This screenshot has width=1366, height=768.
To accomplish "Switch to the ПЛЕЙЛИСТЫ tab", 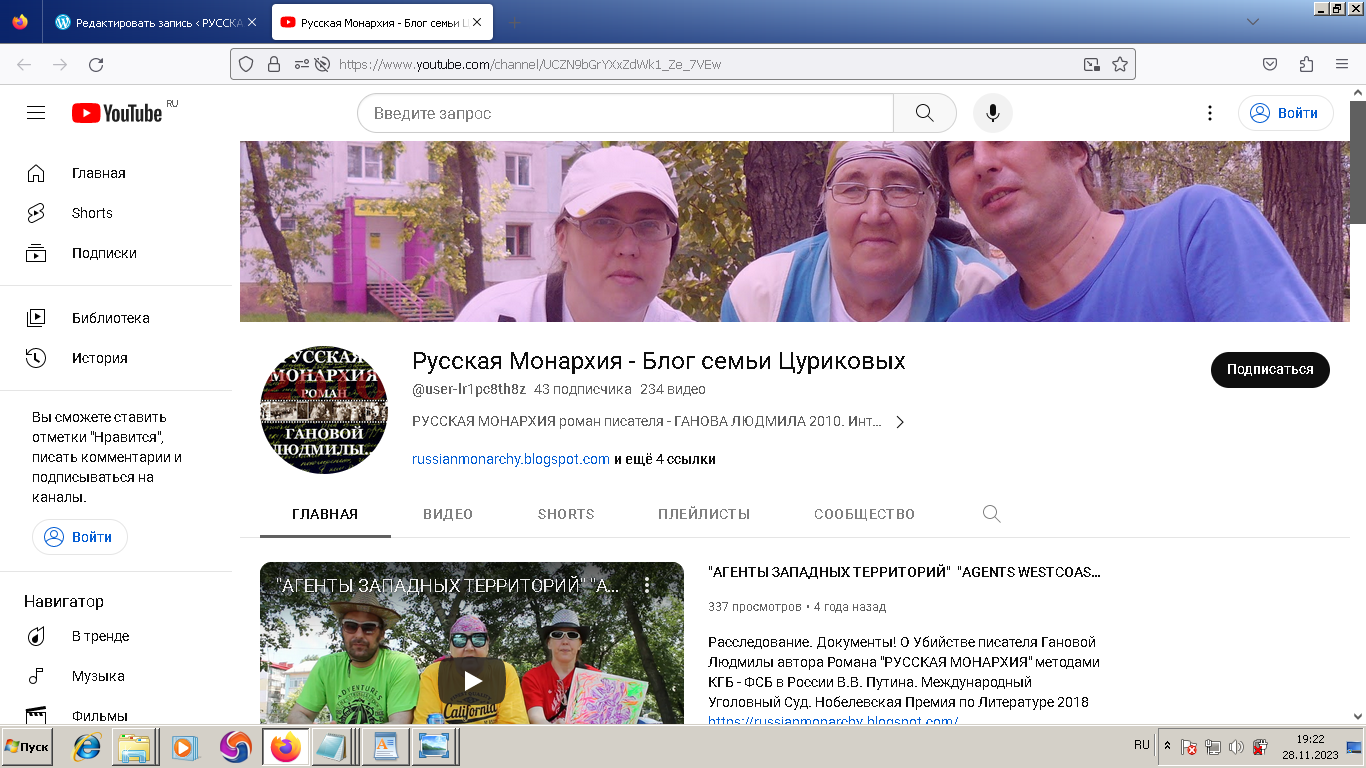I will [704, 514].
